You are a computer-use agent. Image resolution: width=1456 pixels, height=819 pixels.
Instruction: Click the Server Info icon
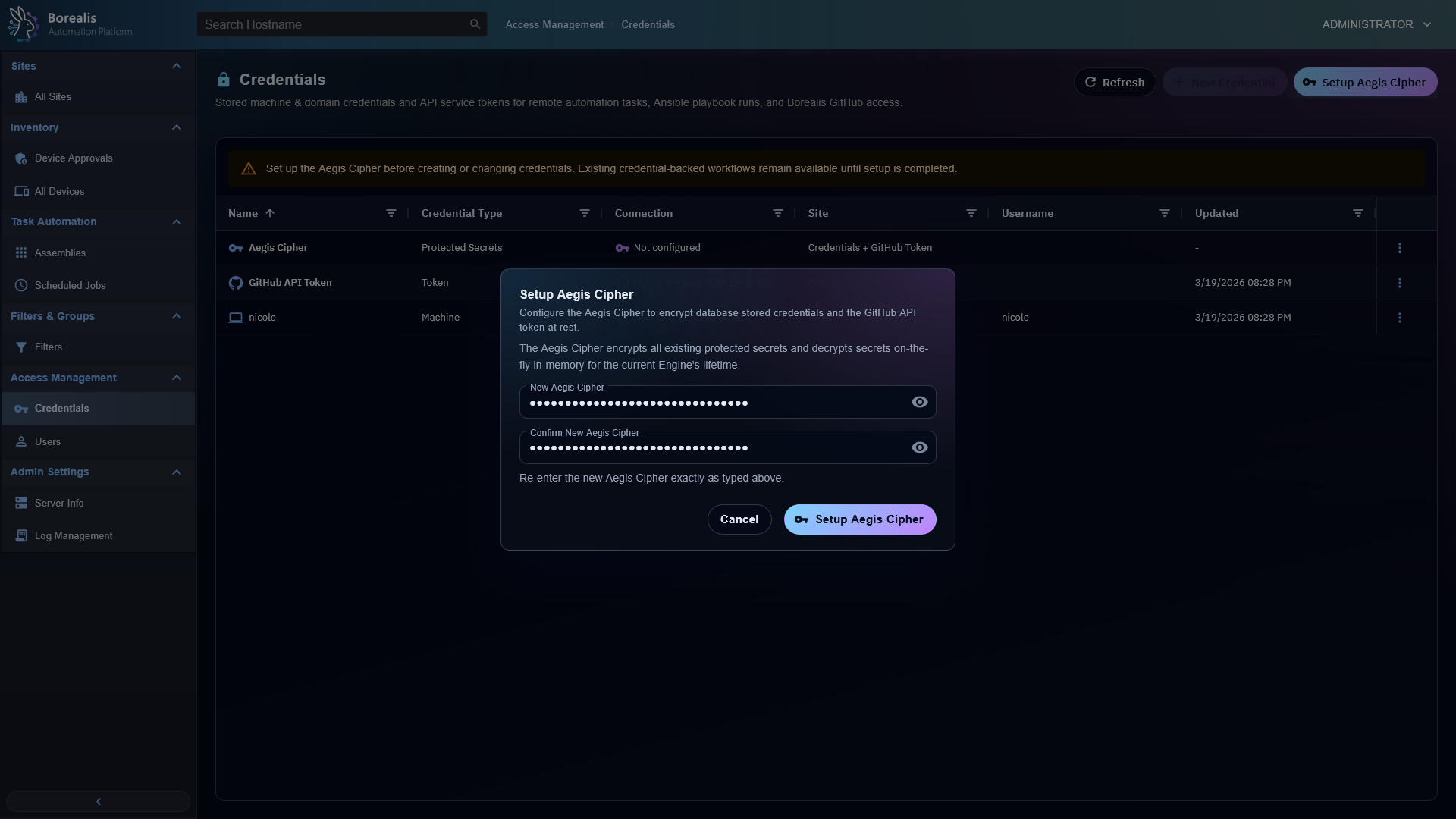(21, 504)
